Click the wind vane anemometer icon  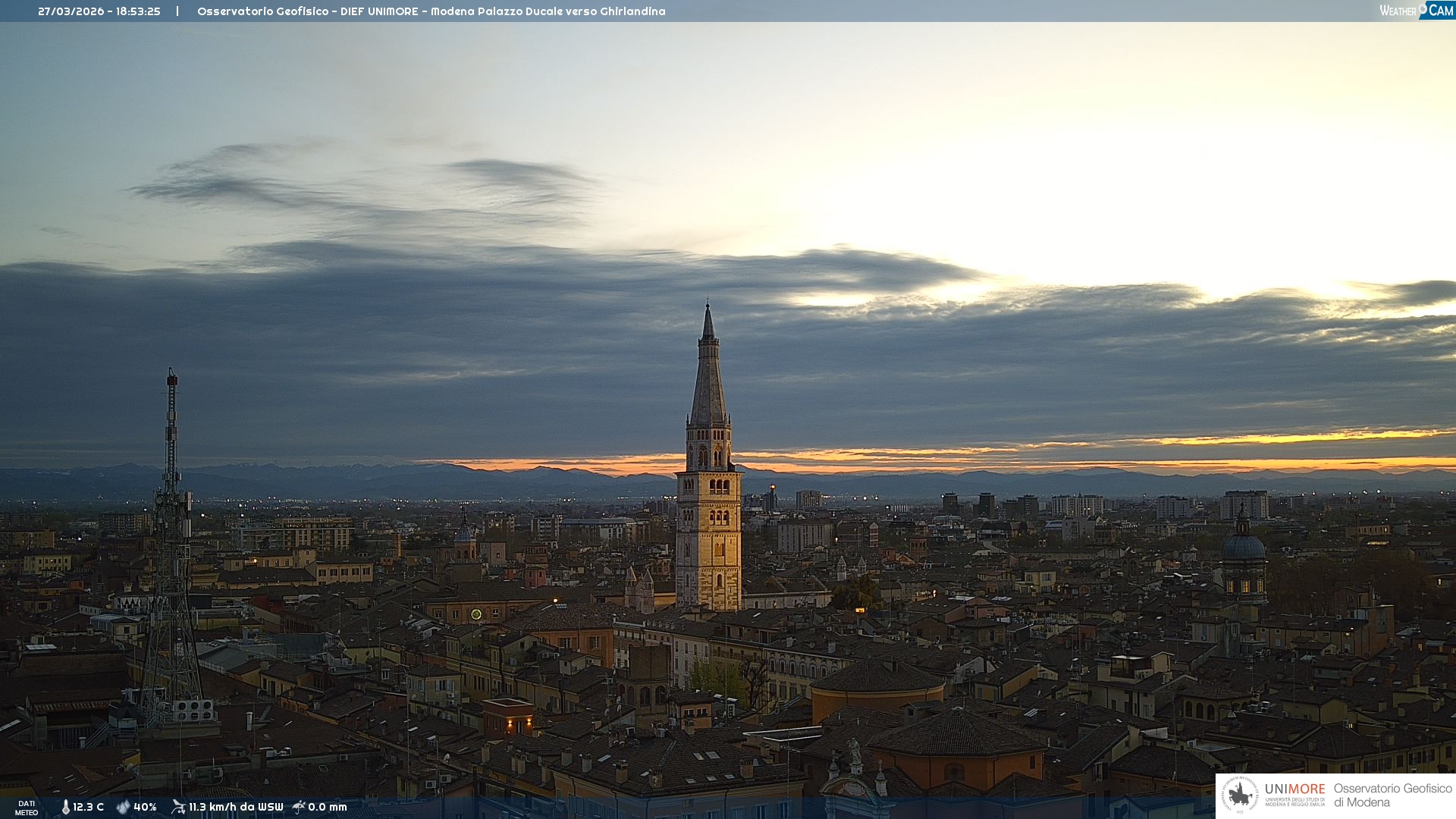(x=178, y=806)
